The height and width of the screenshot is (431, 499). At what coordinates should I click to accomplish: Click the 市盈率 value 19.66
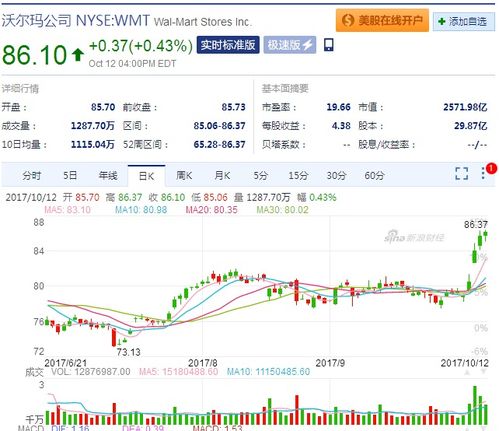pyautogui.click(x=338, y=107)
